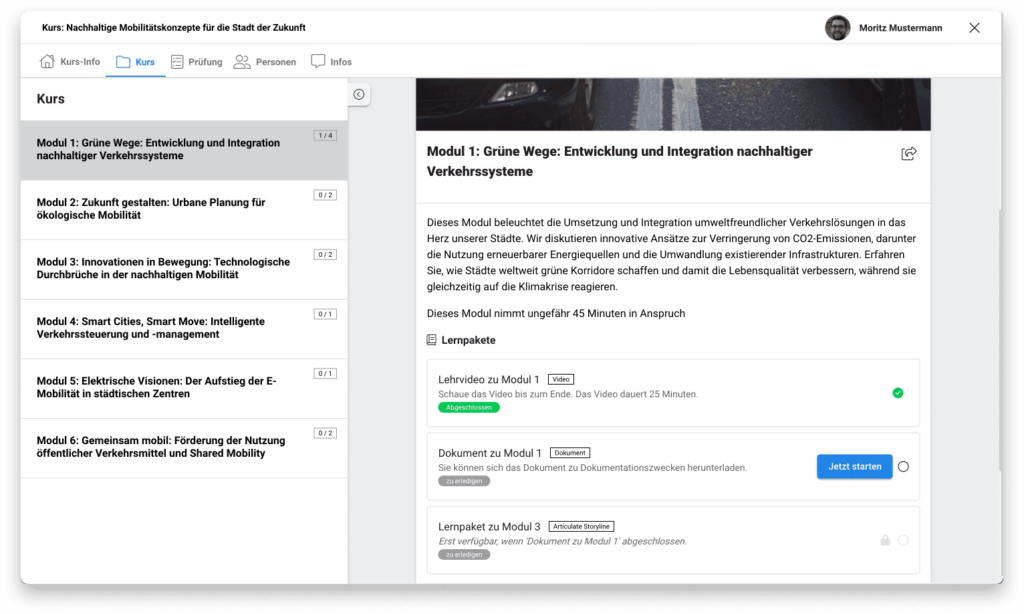Open the Prüfung tab
Image resolution: width=1024 pixels, height=614 pixels.
point(205,62)
